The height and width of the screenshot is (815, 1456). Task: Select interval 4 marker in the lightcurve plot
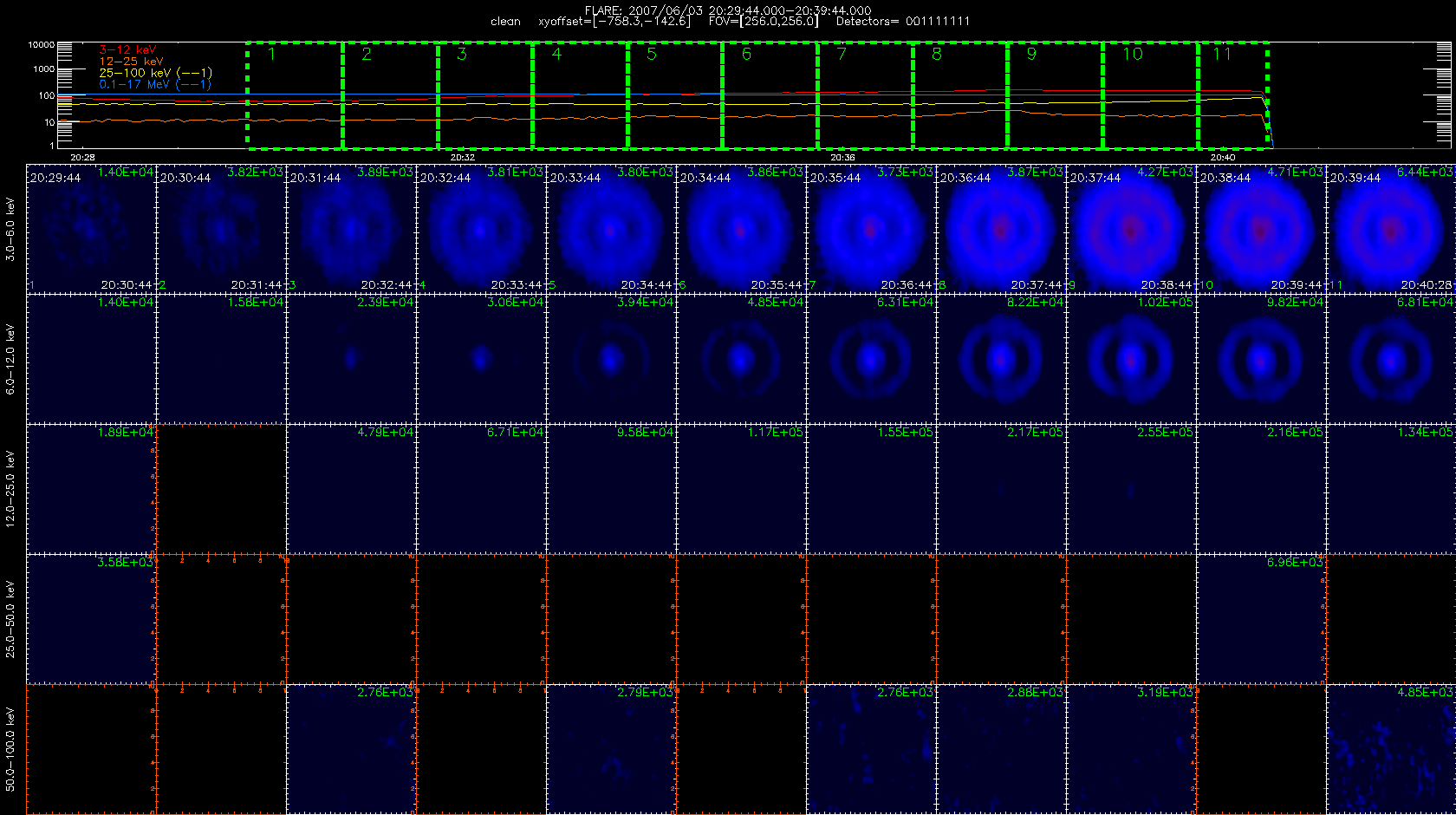tap(556, 55)
